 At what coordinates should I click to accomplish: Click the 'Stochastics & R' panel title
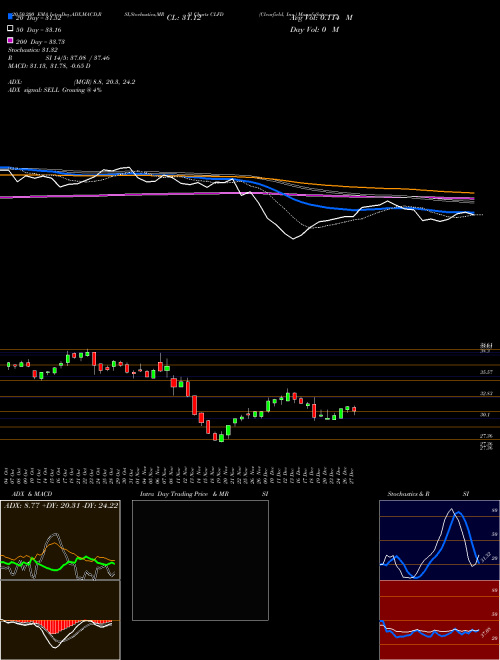click(x=408, y=494)
